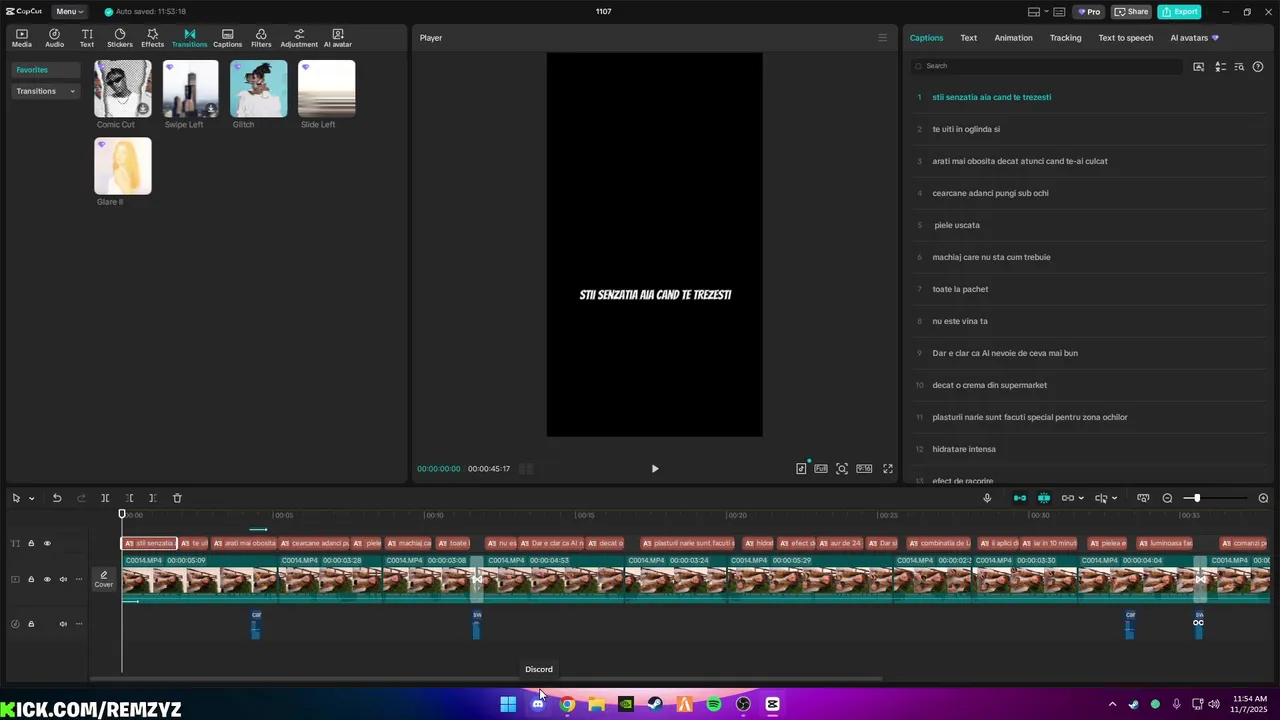Click the horizontal timeline scrollbar
Screen dimensions: 1280x720
click(x=486, y=679)
